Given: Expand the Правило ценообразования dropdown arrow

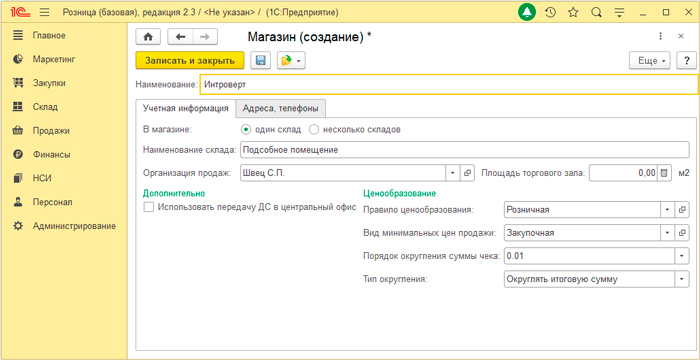Looking at the screenshot, I should [667, 209].
